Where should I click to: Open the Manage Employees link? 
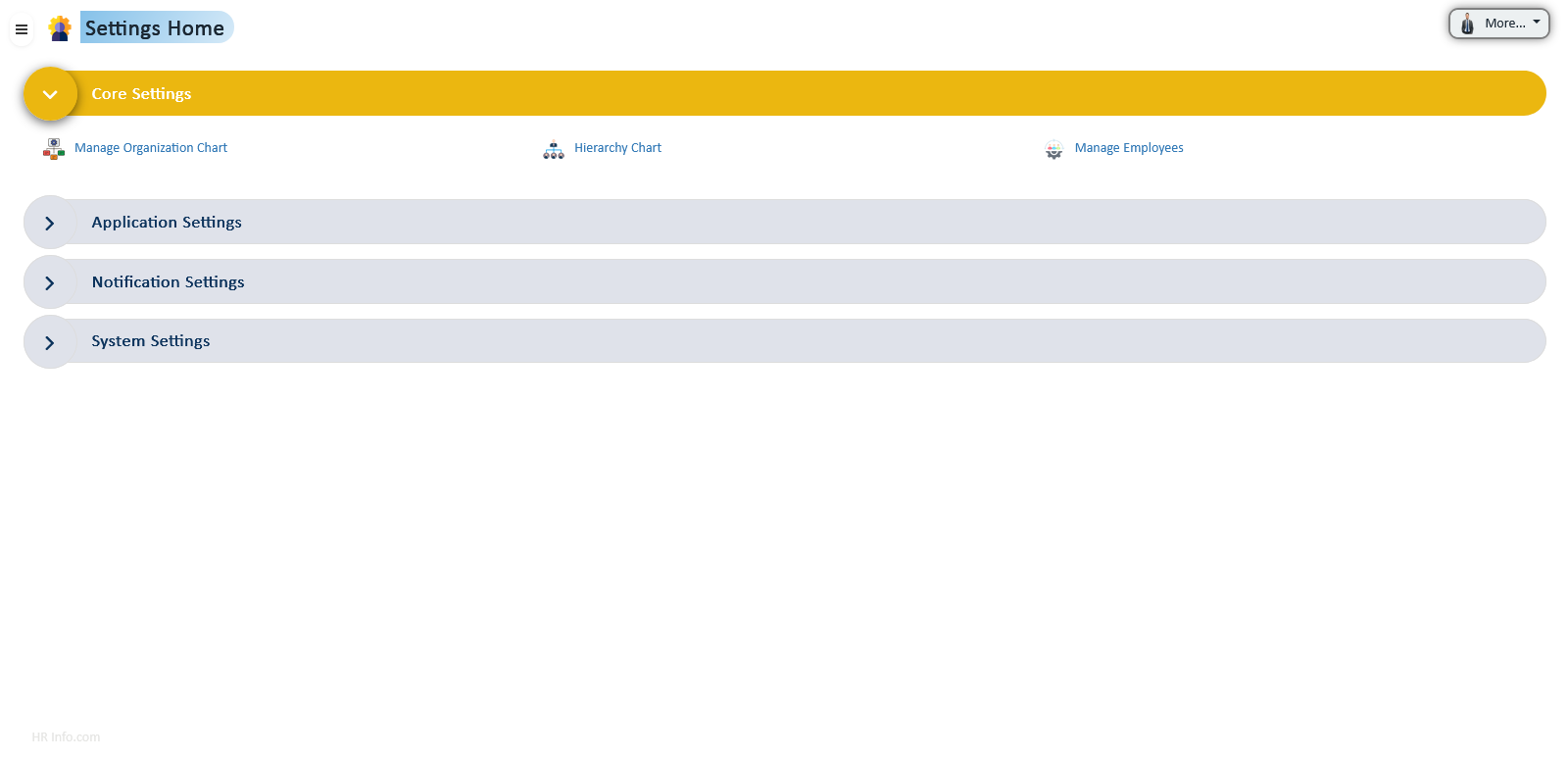click(x=1129, y=148)
